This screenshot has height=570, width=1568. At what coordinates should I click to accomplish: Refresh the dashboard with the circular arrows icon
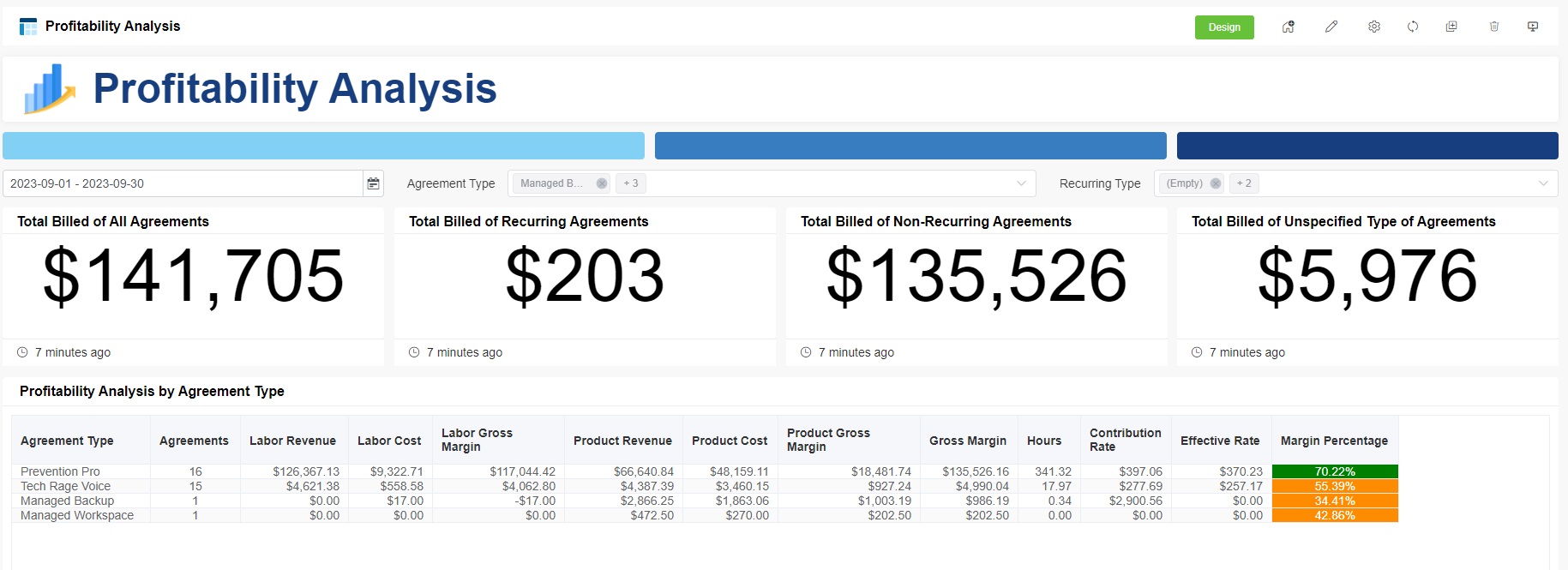point(1413,27)
